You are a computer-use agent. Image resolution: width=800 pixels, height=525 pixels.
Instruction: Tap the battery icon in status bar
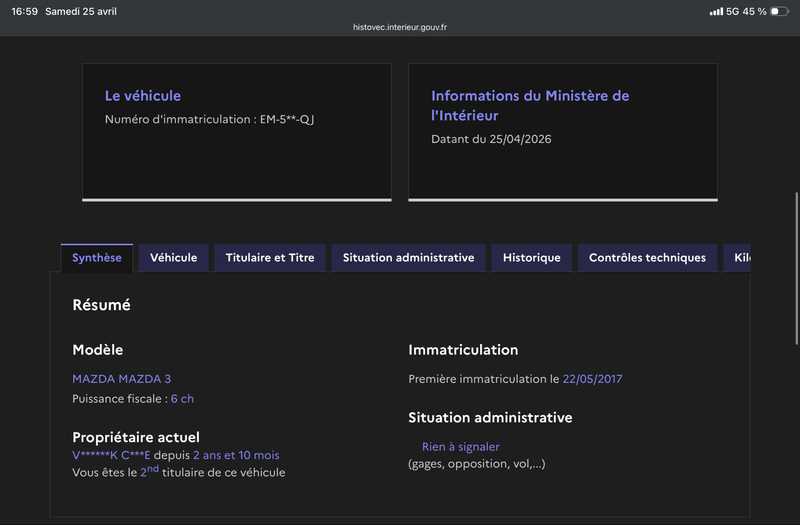point(779,11)
